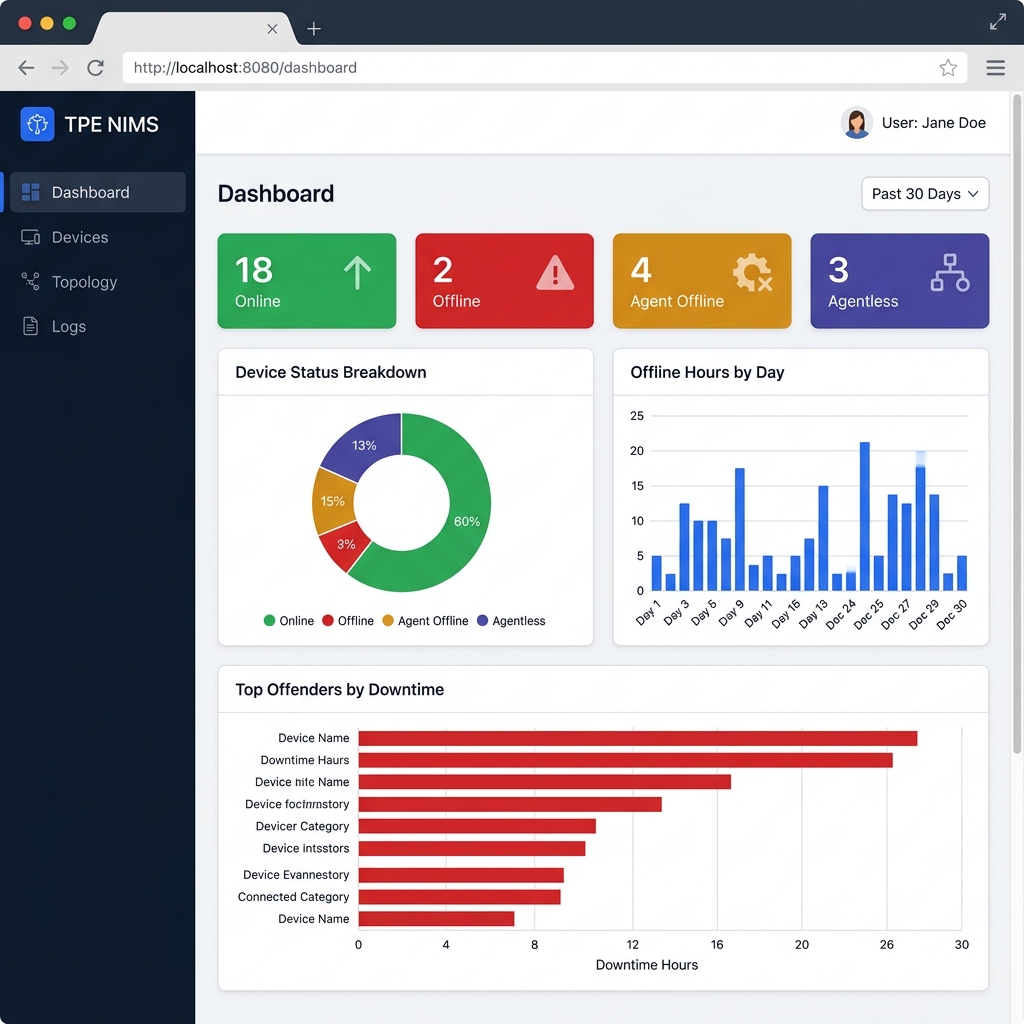Open the Past 30 Days dropdown

[925, 194]
